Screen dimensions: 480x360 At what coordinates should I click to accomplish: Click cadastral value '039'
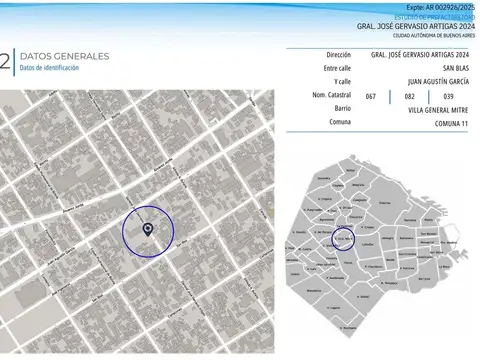(448, 97)
